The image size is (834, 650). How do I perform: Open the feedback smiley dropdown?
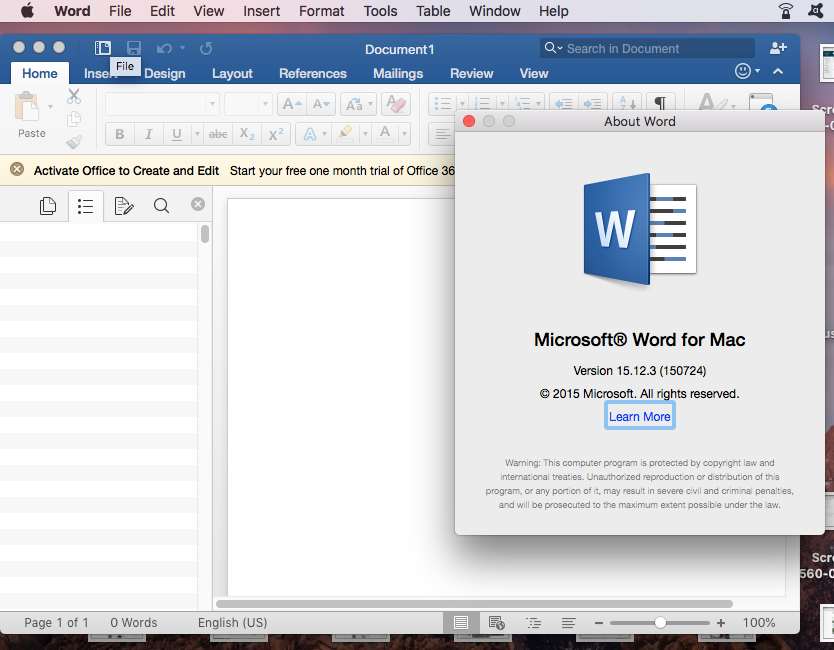pyautogui.click(x=747, y=71)
